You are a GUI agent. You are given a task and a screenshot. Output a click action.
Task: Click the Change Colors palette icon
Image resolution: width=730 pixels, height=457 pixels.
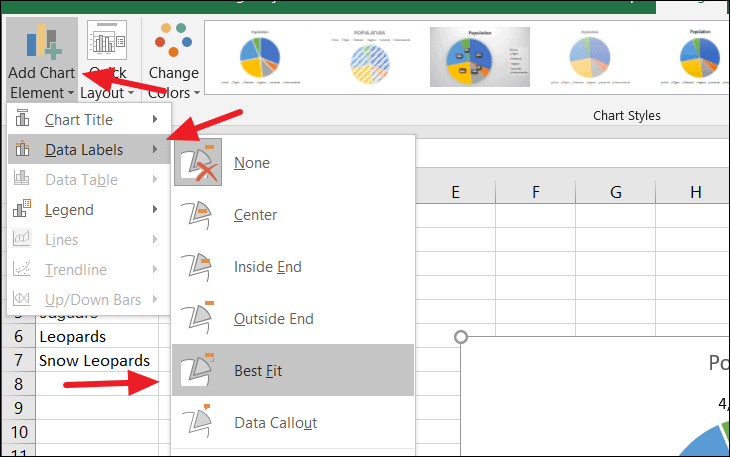173,40
